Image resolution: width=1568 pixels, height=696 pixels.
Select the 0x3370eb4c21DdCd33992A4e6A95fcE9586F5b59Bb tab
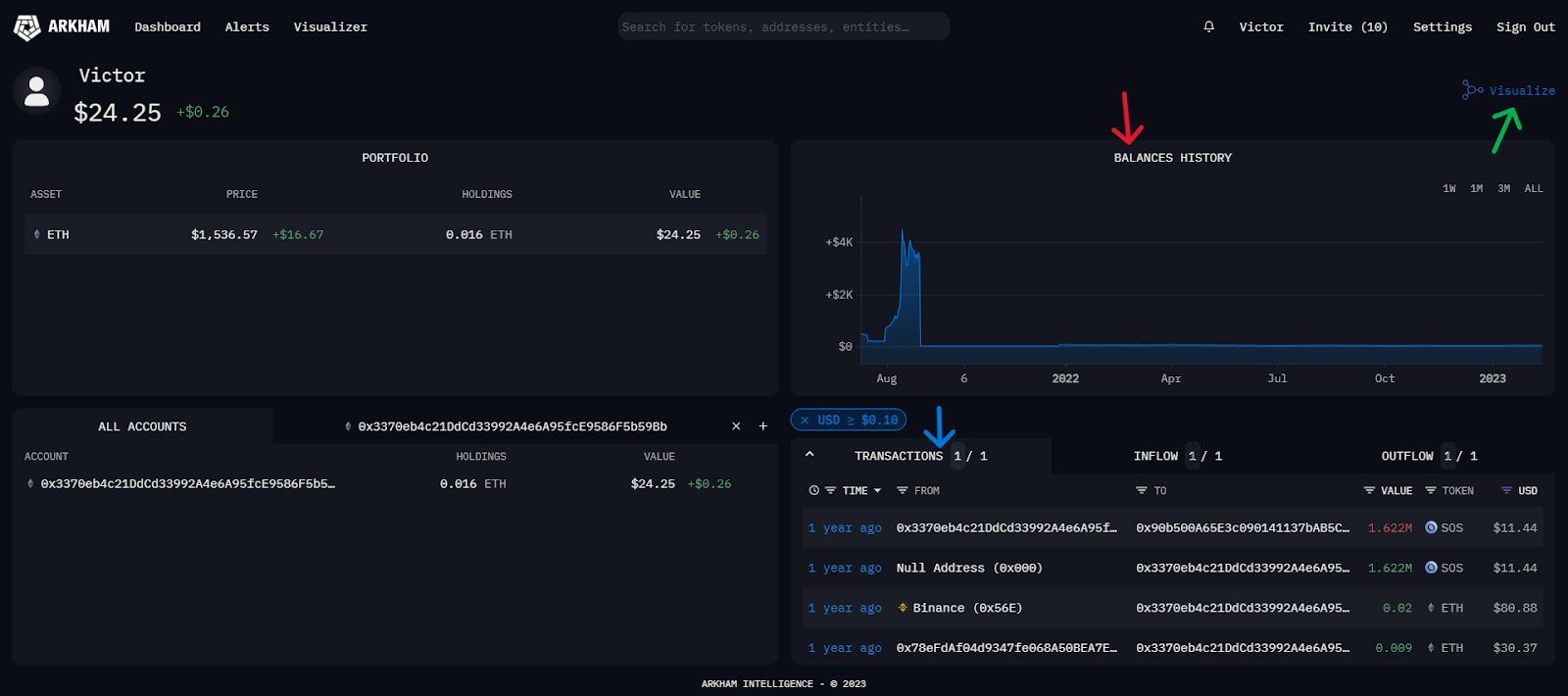tap(513, 426)
